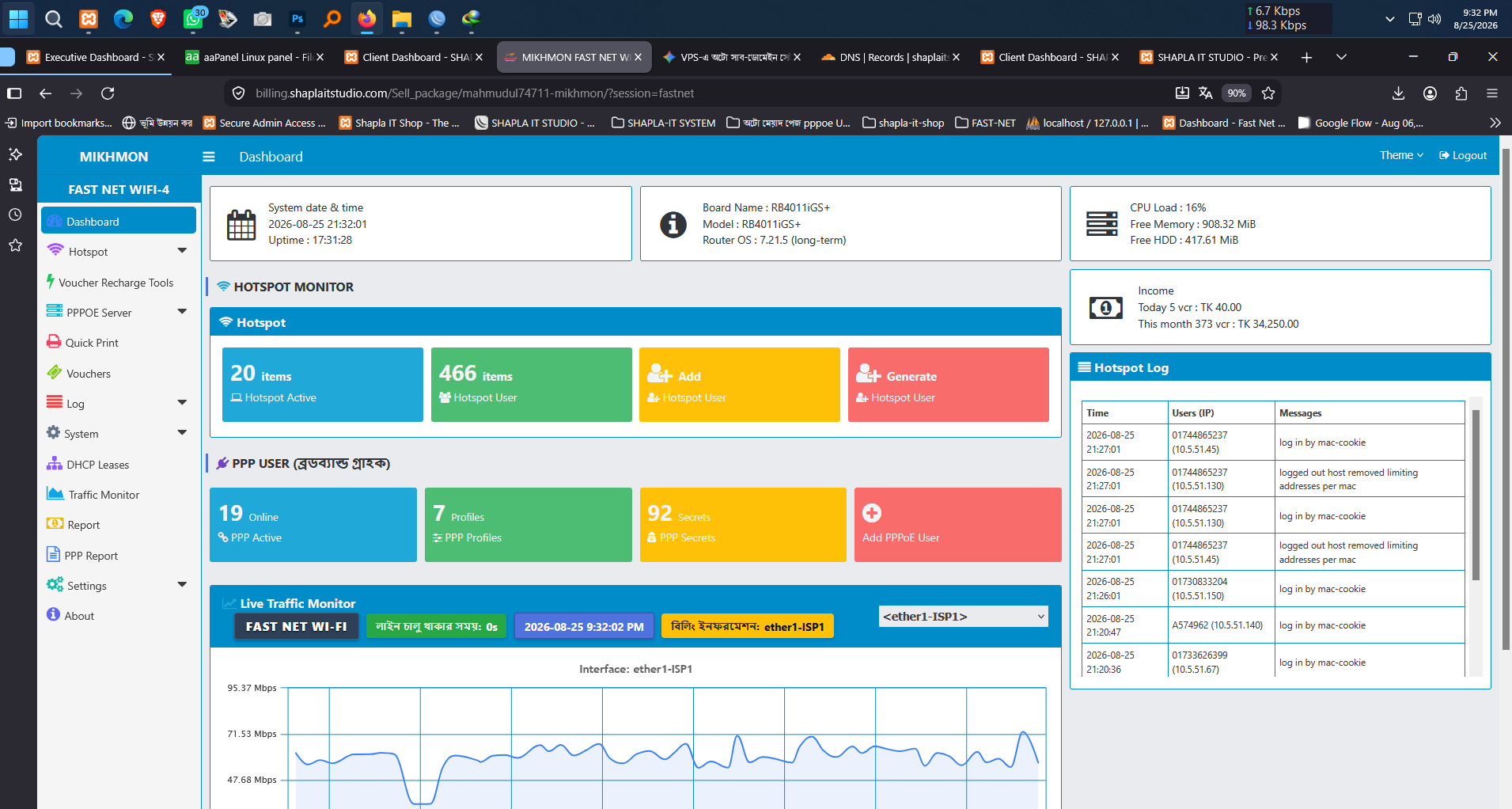Click the 20 items Hotspot Active tile
Viewport: 1512px width, 809px height.
coord(323,385)
